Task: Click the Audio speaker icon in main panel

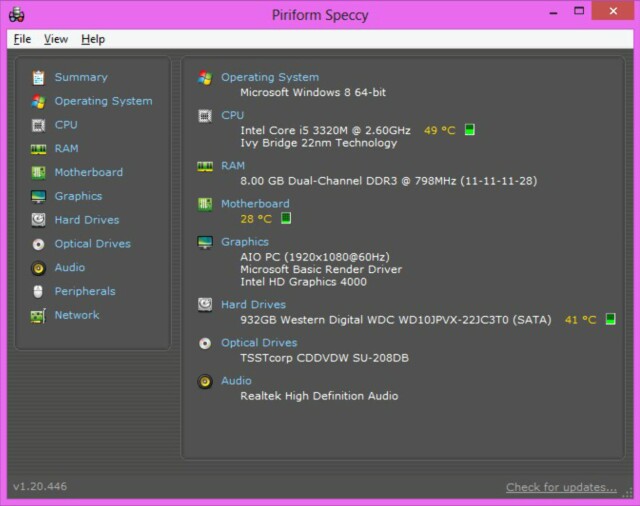Action: coord(205,382)
